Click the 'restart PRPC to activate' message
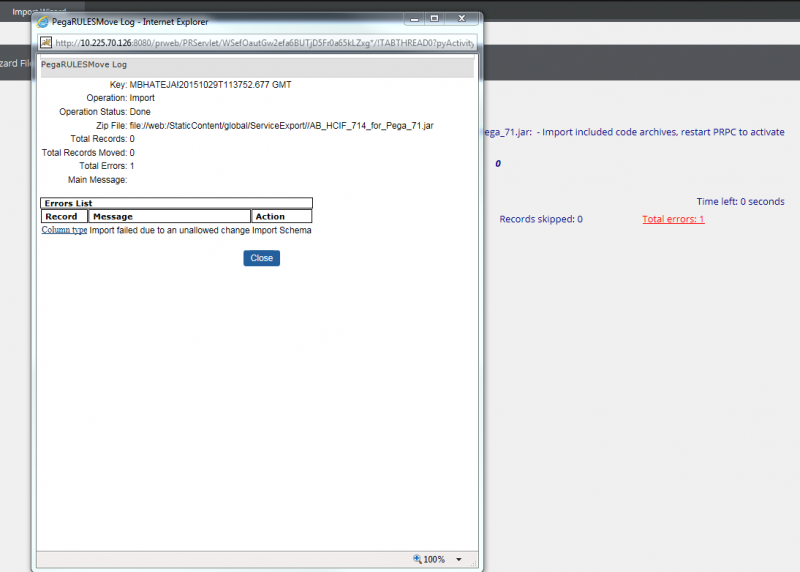 [x=733, y=132]
